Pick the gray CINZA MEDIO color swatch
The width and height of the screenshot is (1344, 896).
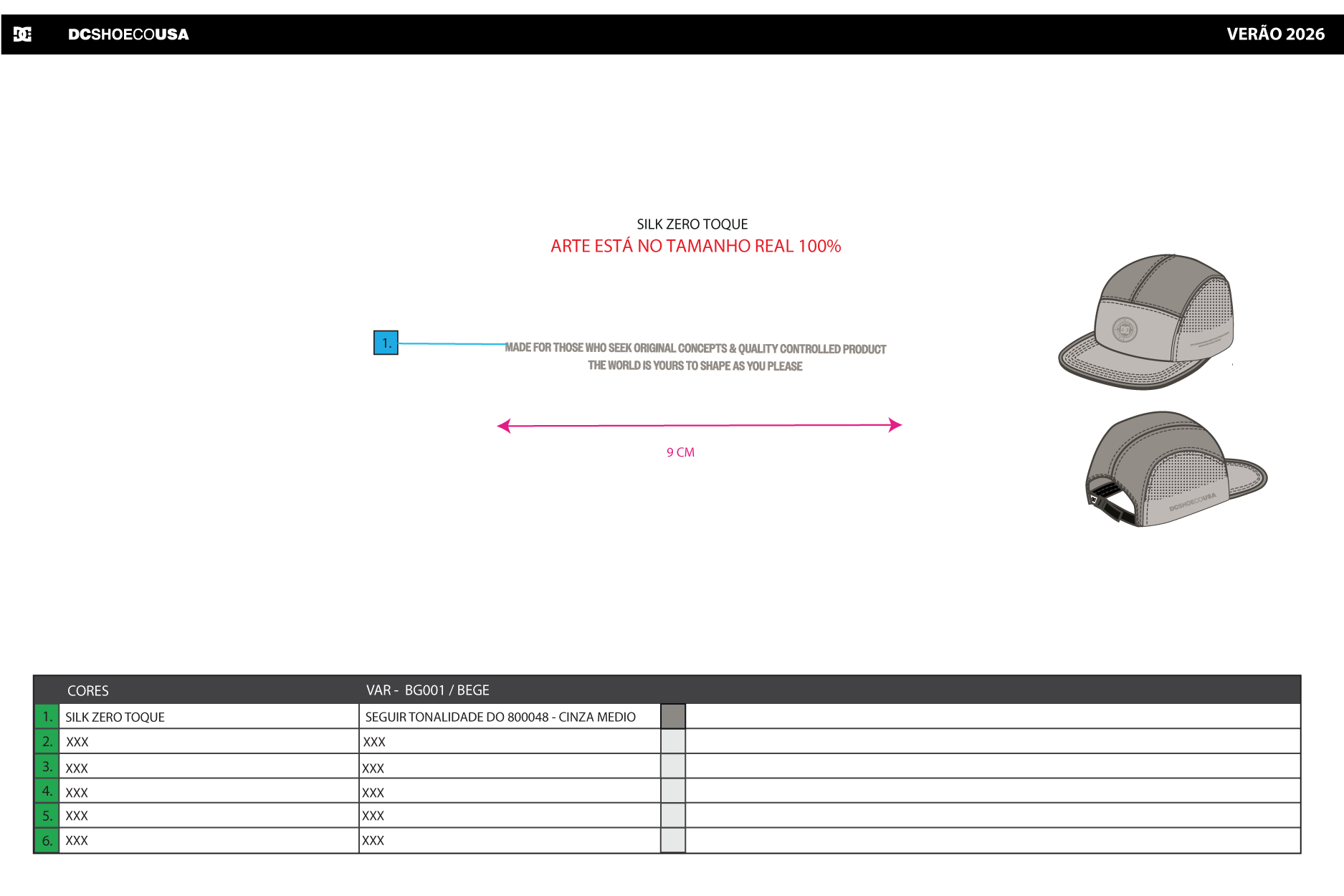672,716
